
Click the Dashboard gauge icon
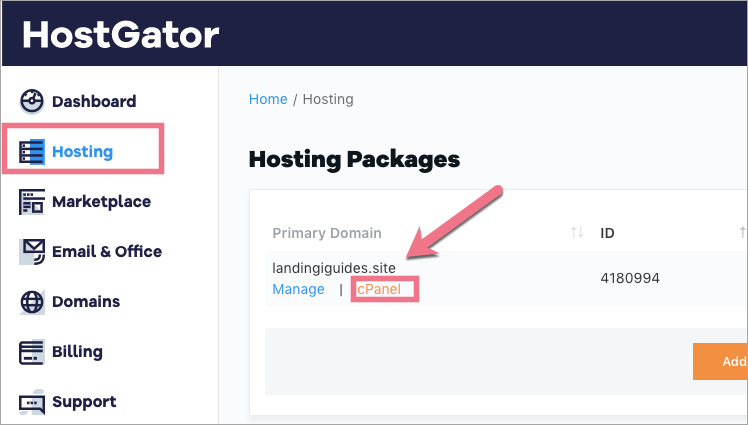(32, 101)
